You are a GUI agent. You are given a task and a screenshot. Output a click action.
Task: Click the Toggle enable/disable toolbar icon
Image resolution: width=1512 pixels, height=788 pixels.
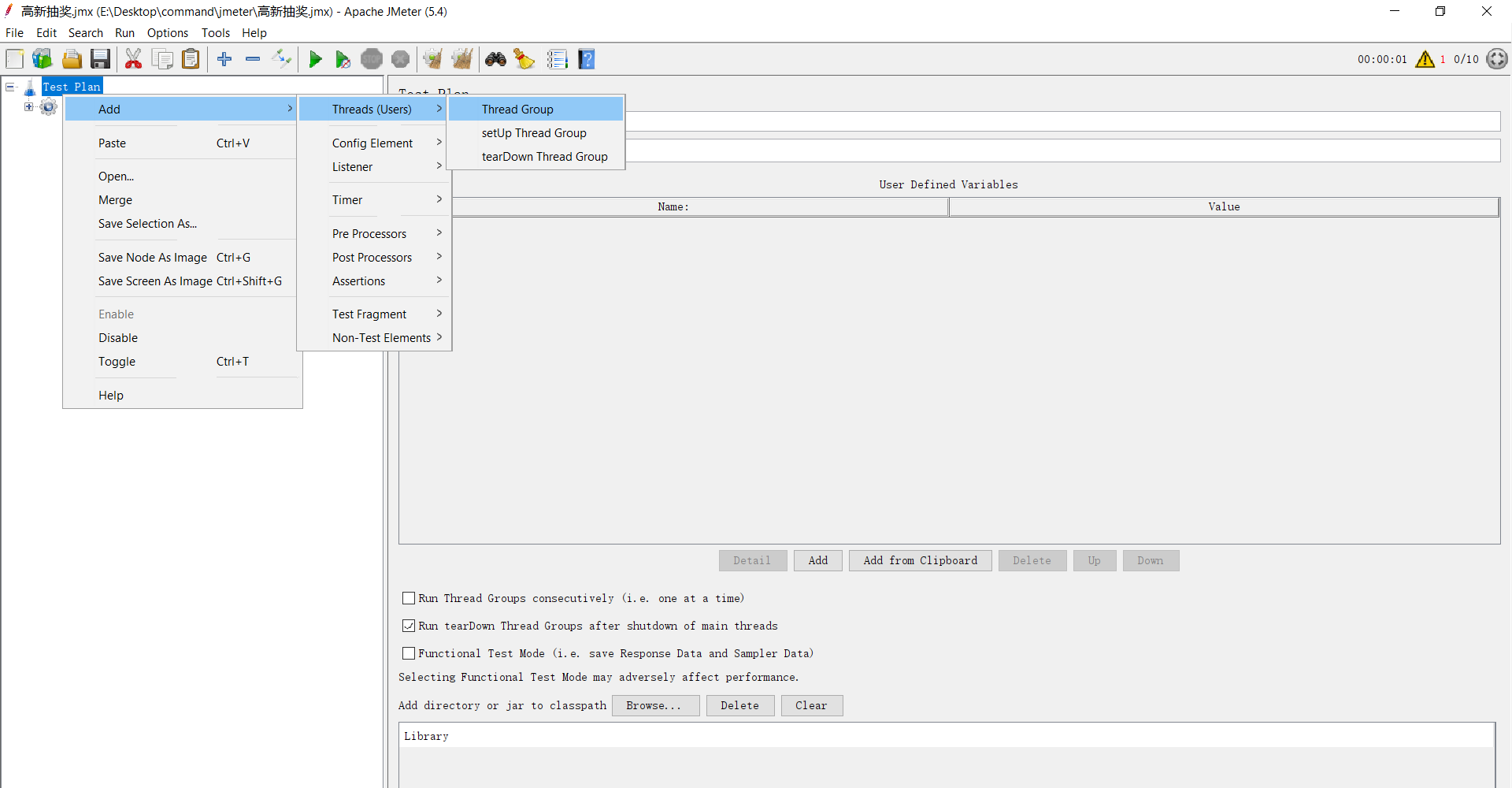click(x=281, y=59)
